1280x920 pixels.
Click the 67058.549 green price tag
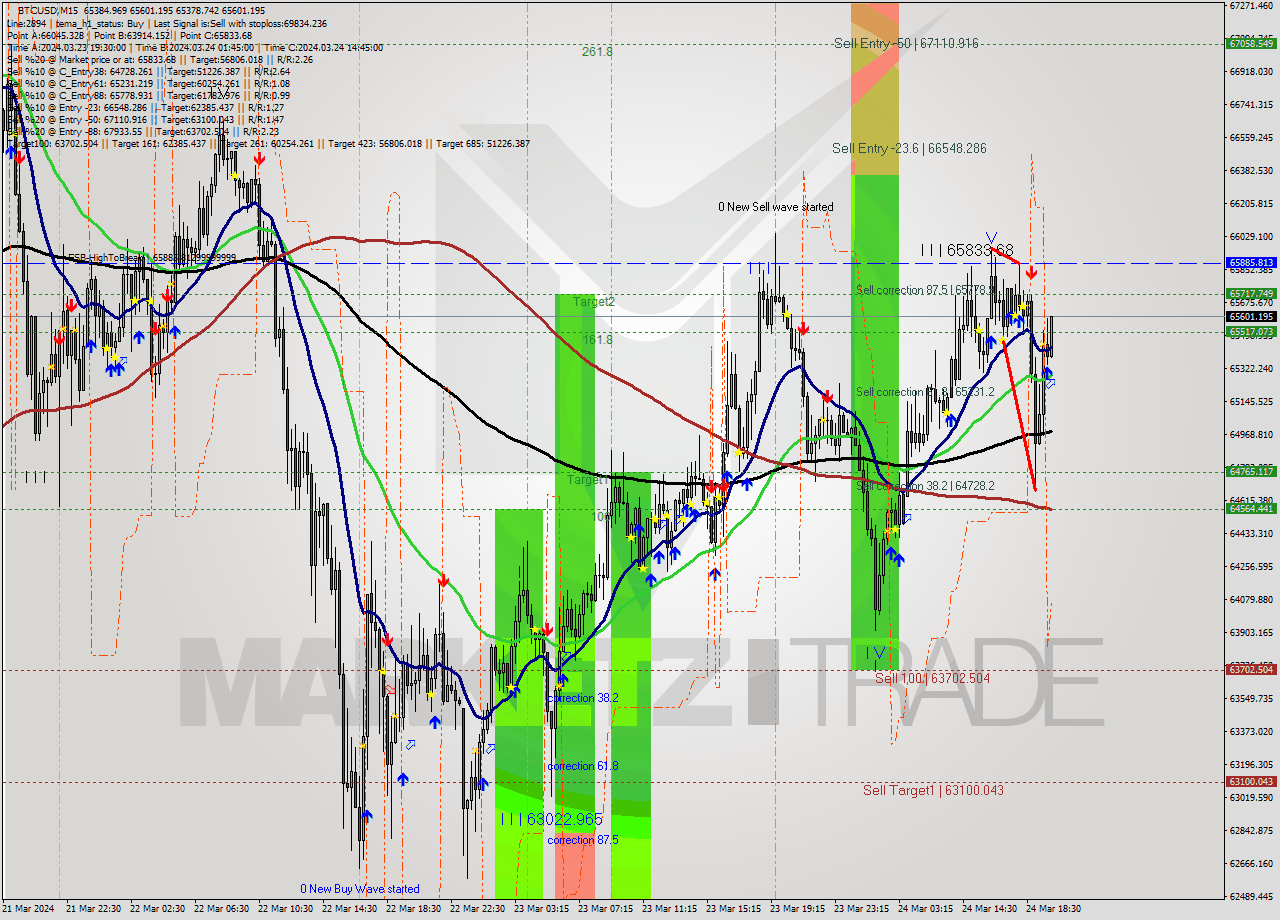pyautogui.click(x=1251, y=43)
